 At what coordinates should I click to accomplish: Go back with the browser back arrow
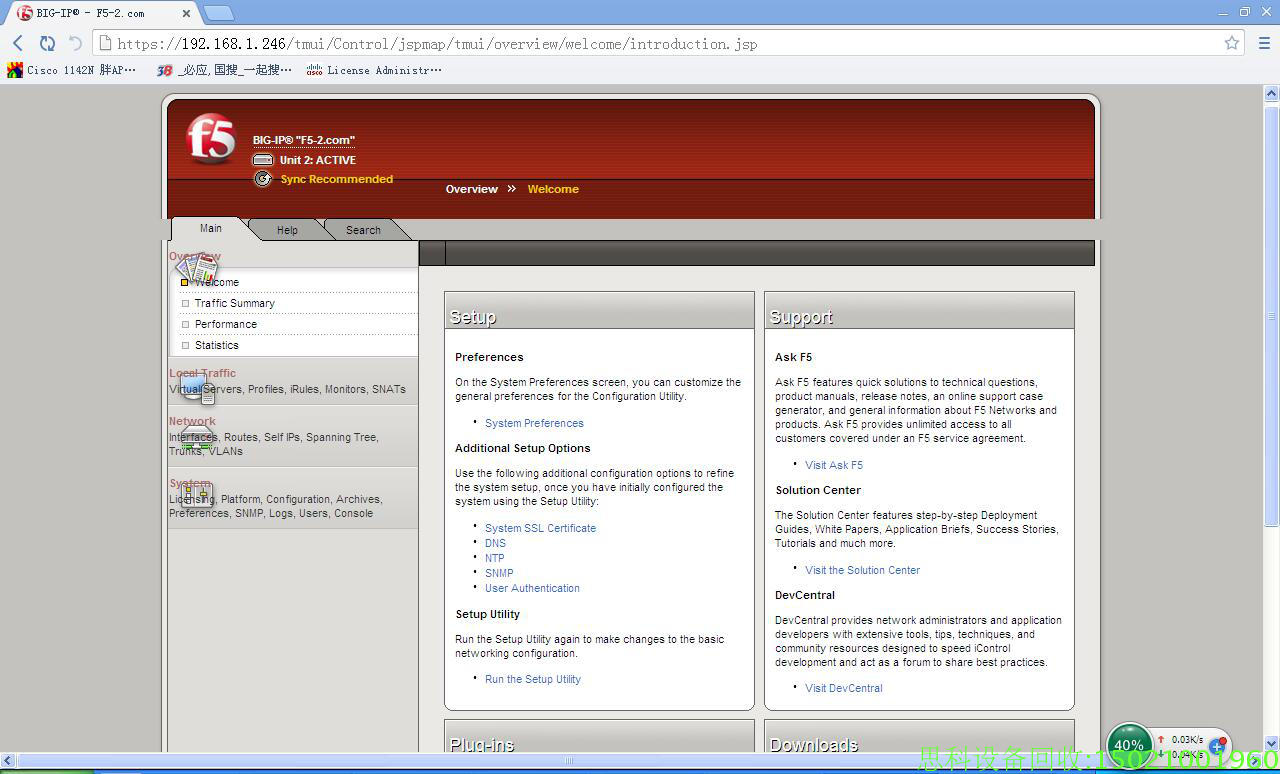point(18,43)
